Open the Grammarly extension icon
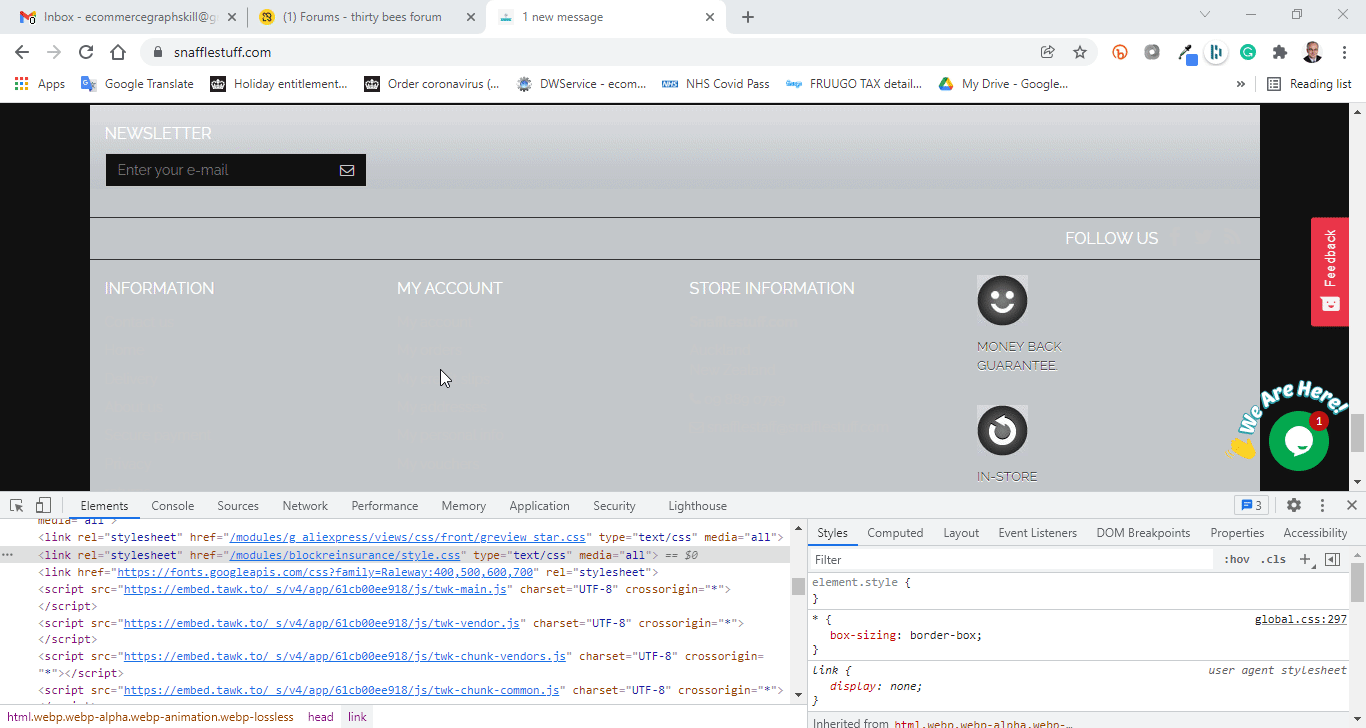The width and height of the screenshot is (1366, 728). click(x=1248, y=52)
